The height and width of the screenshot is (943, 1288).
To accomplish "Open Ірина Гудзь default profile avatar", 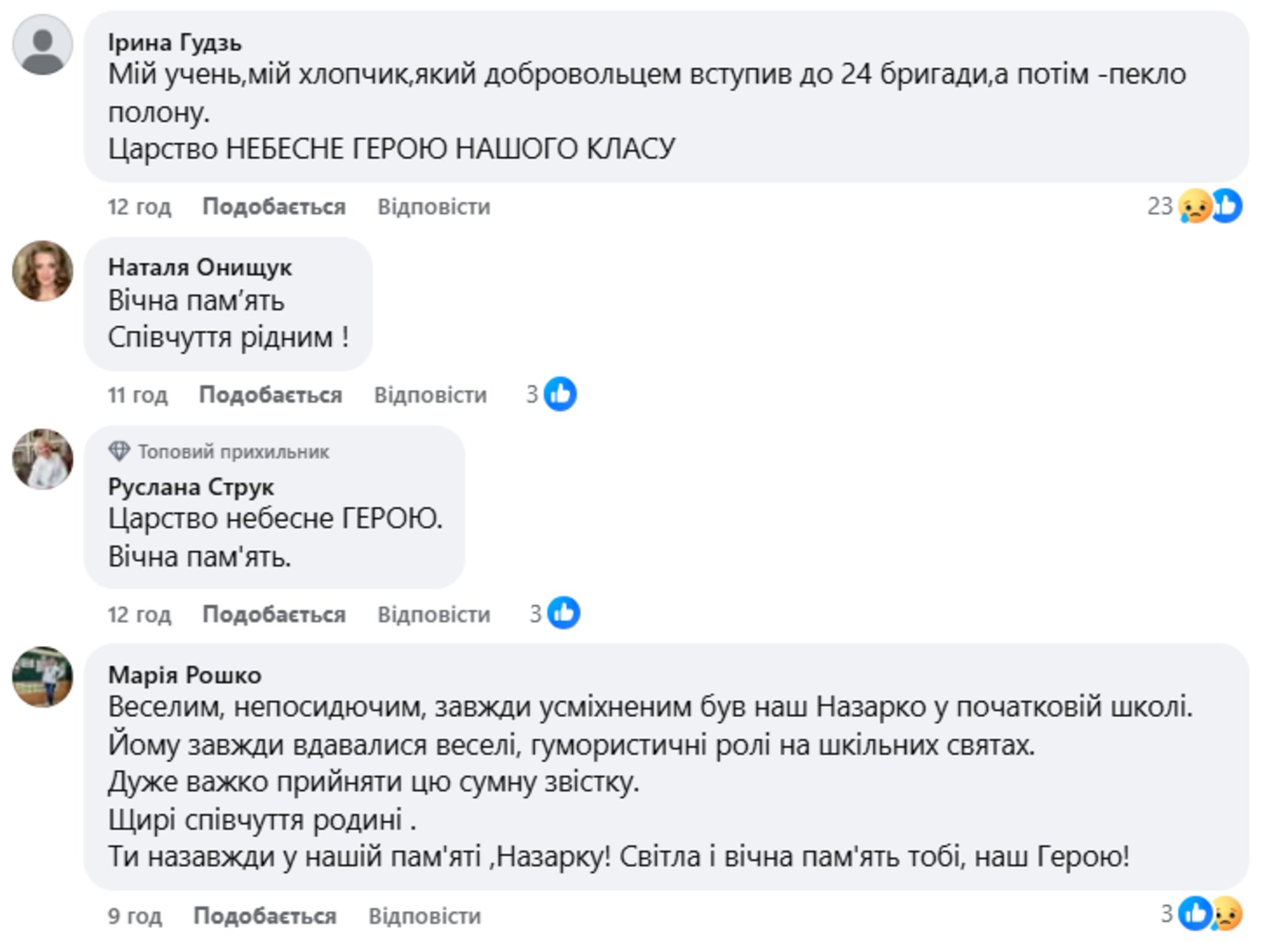I will pos(42,45).
